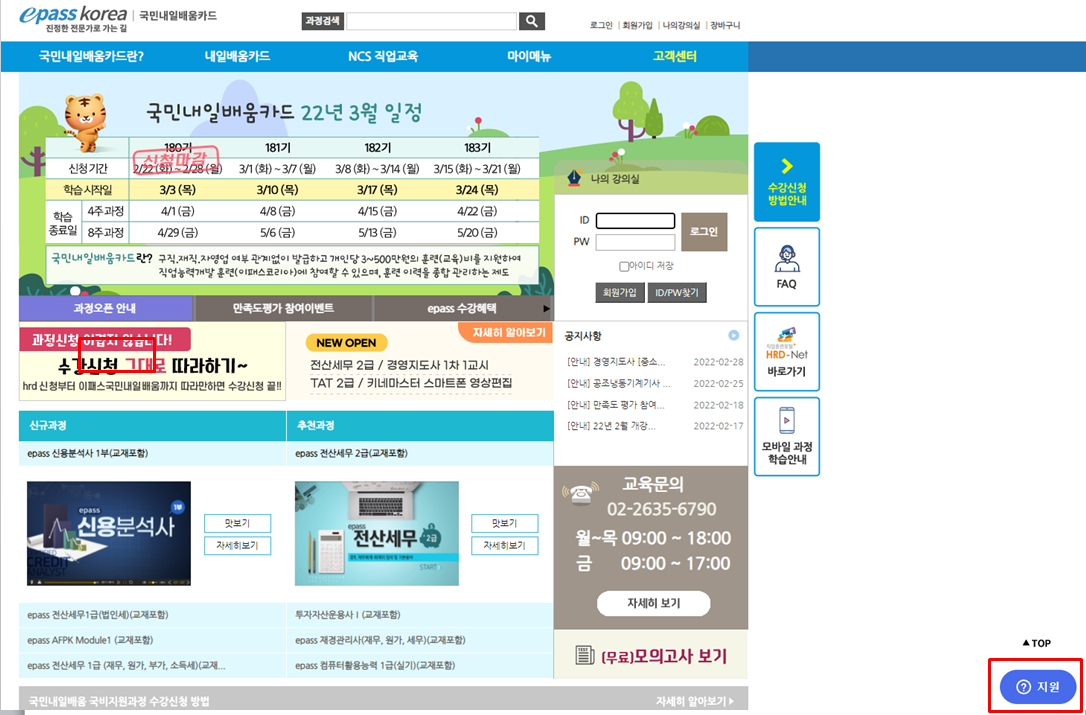
Task: Open the 지원 help chat button
Action: tap(1038, 687)
